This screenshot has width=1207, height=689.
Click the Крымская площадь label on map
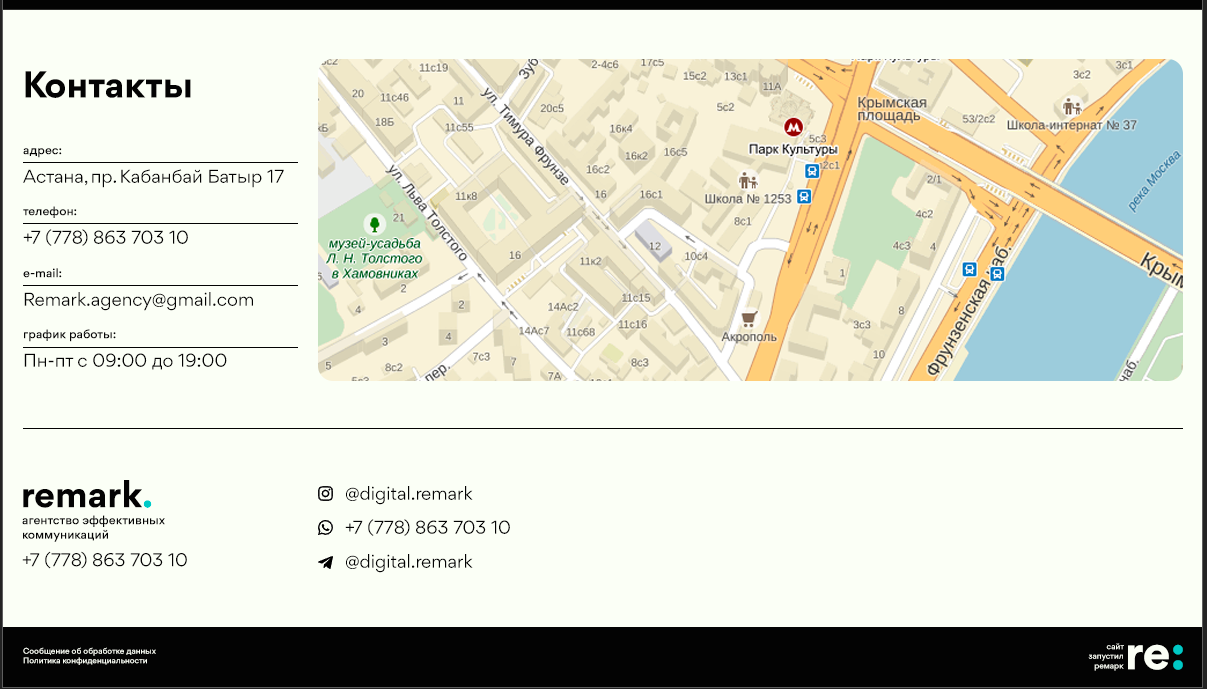click(892, 109)
